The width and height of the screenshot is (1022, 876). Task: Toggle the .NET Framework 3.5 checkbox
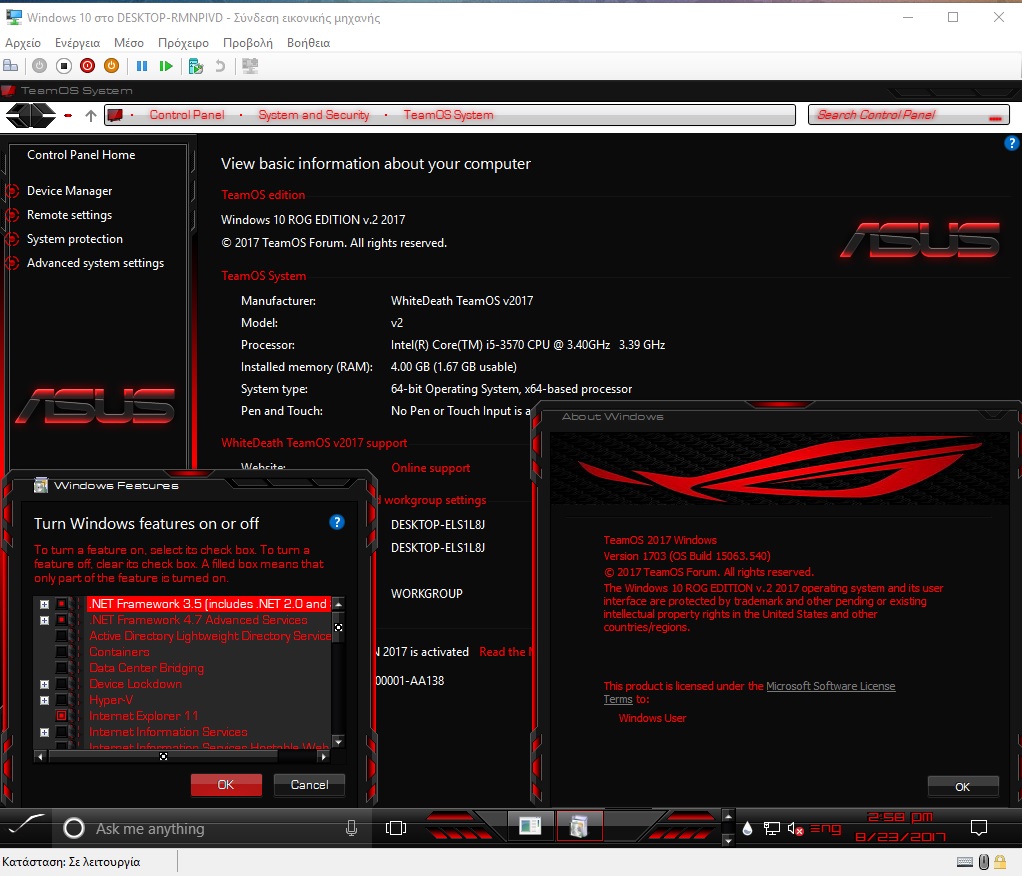(61, 604)
